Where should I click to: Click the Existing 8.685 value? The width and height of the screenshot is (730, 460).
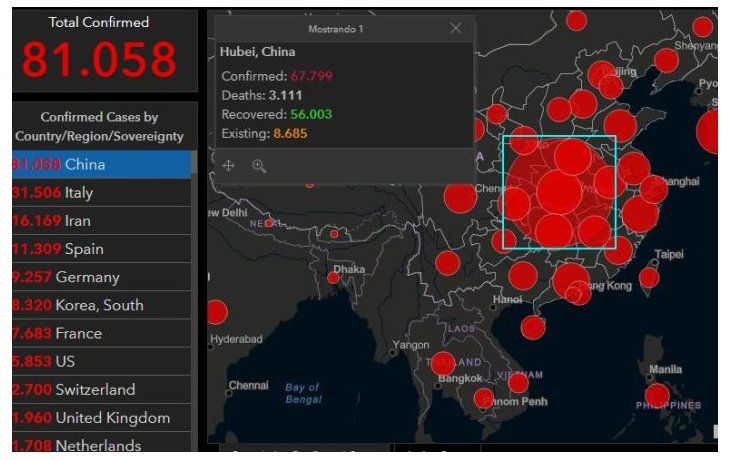(290, 134)
